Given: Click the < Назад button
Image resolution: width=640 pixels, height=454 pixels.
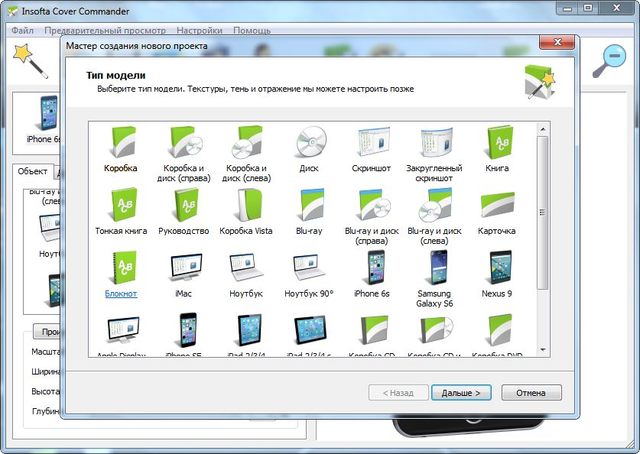Looking at the screenshot, I should (x=398, y=393).
